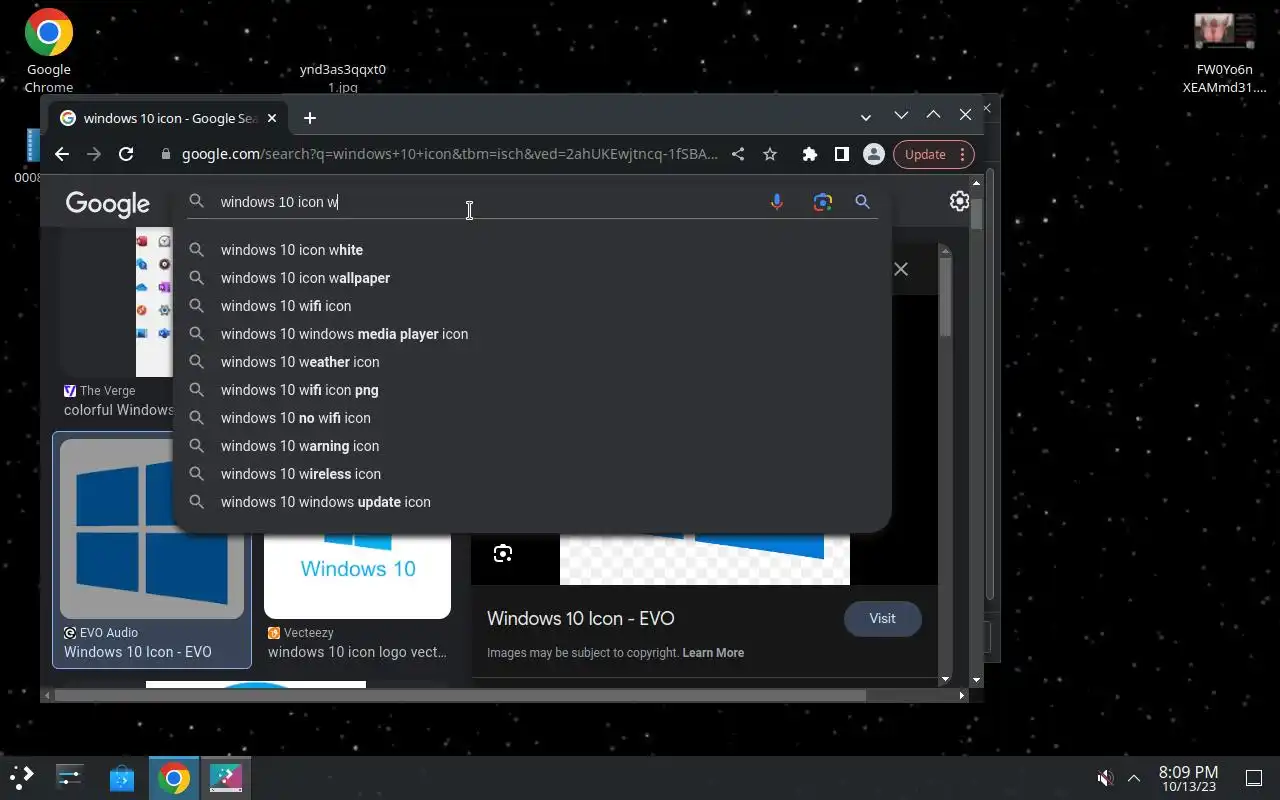Click the voice search microphone icon
The height and width of the screenshot is (800, 1280).
click(777, 202)
